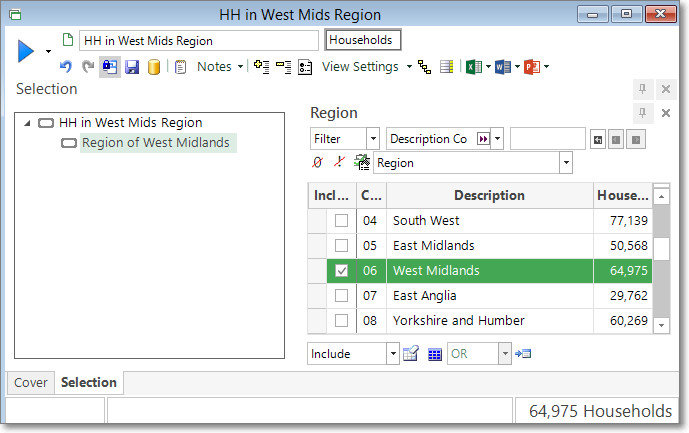Expand the Include combo box
689x433 pixels.
click(392, 353)
